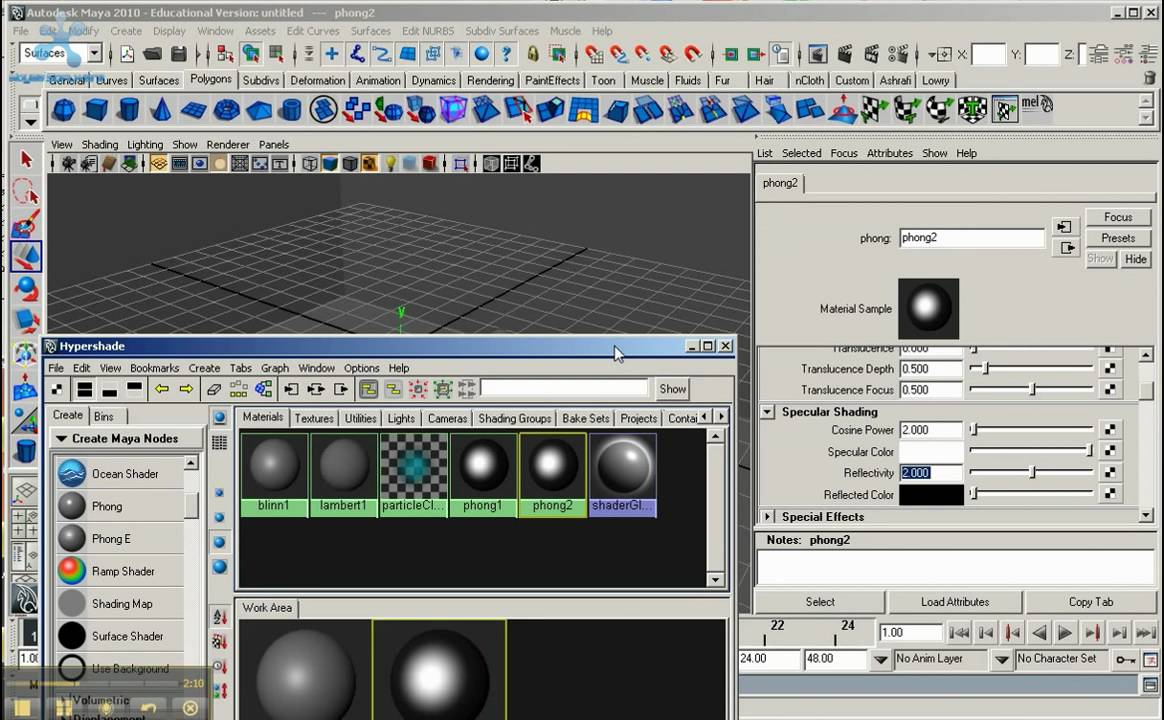Click Hypershade next graph yellow arrow
This screenshot has width=1164, height=720.
click(x=186, y=389)
